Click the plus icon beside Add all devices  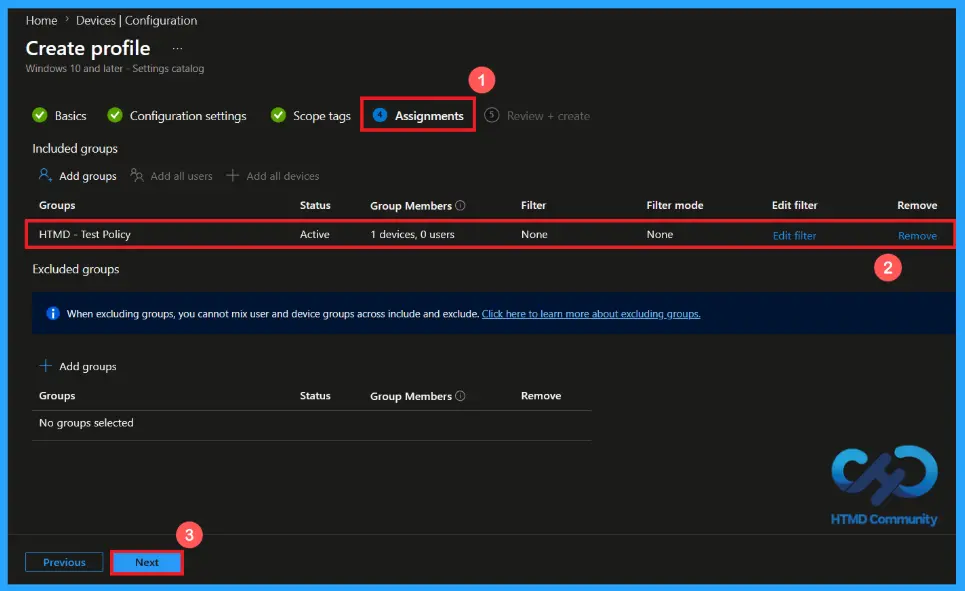tap(232, 175)
